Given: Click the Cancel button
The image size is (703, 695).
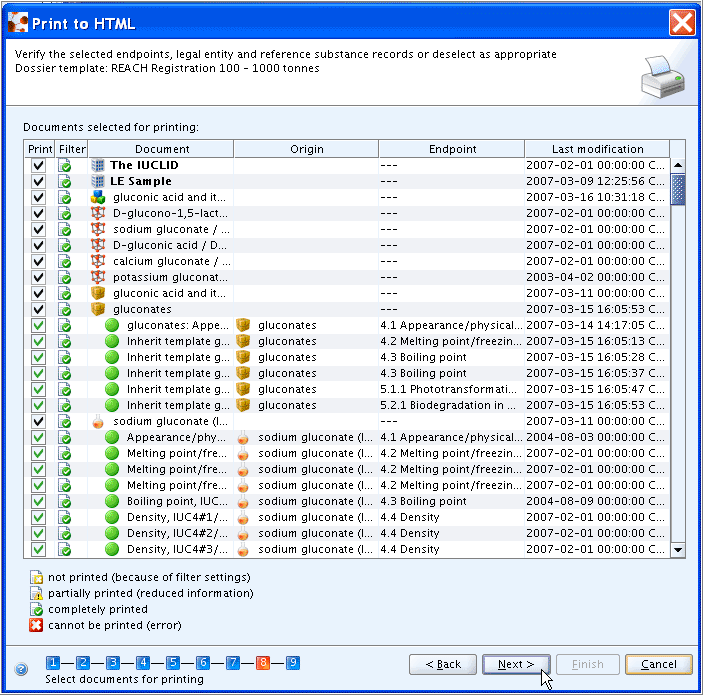Looking at the screenshot, I should pyautogui.click(x=659, y=664).
